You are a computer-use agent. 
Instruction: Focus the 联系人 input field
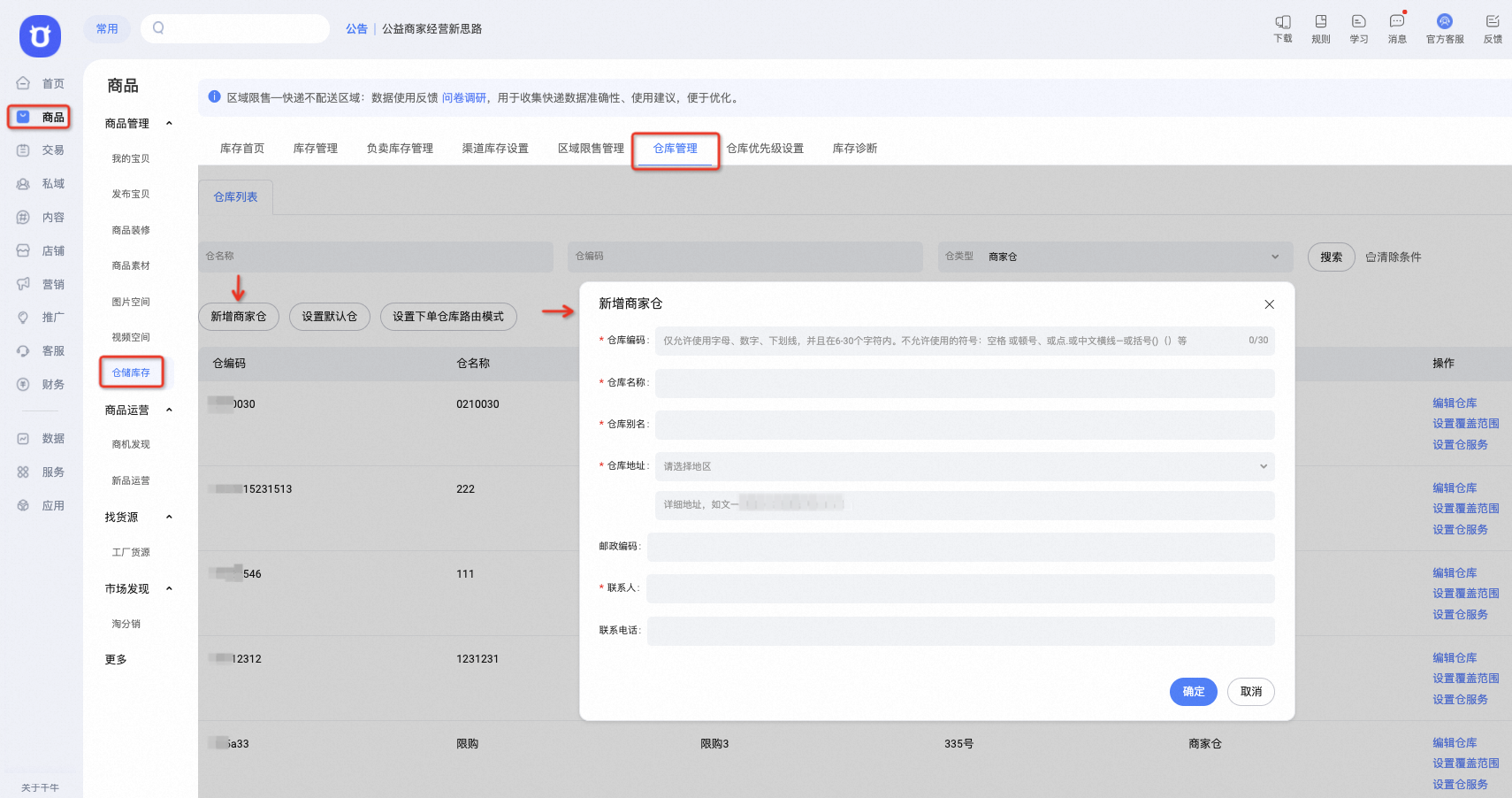pos(961,588)
